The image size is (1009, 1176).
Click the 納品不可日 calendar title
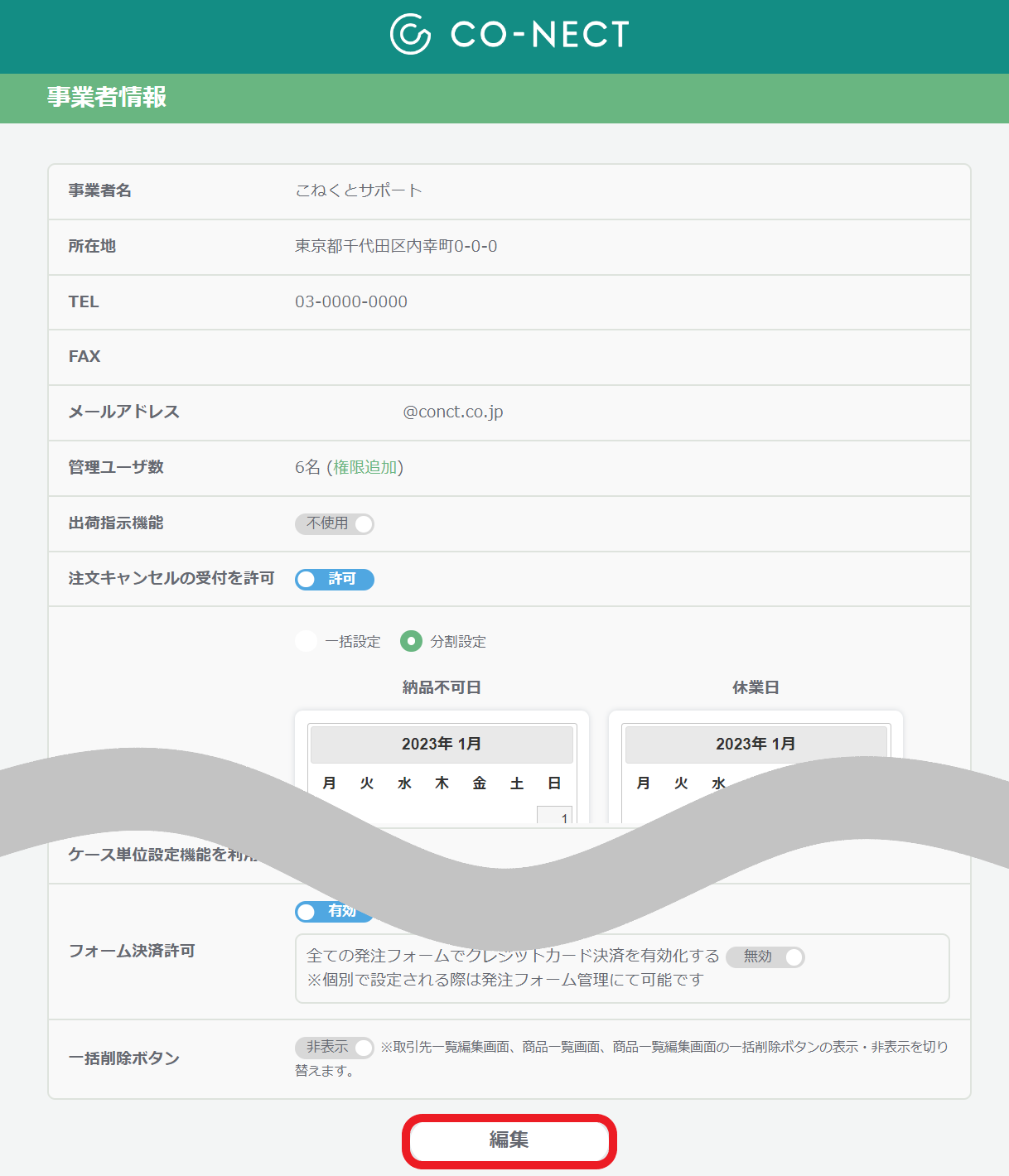click(442, 687)
